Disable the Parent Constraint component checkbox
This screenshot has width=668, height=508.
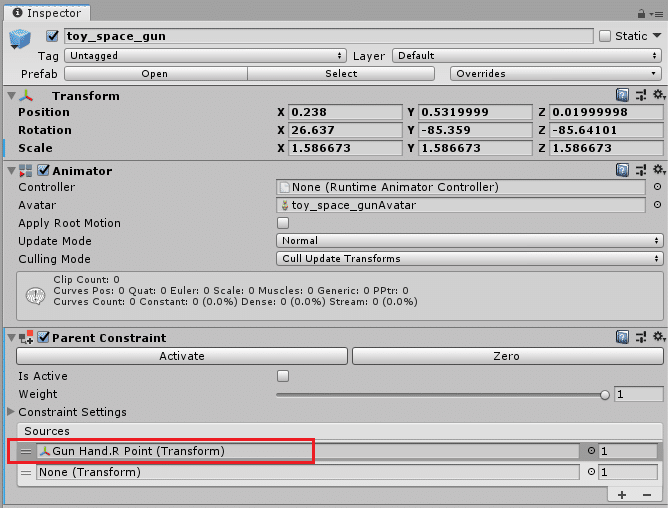pyautogui.click(x=43, y=338)
